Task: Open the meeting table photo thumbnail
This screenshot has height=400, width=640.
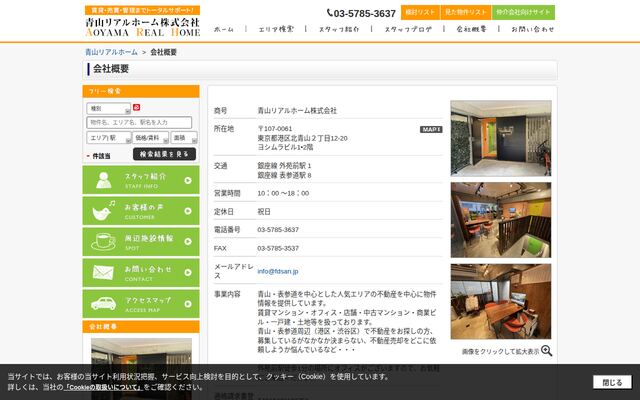Action: 501,301
